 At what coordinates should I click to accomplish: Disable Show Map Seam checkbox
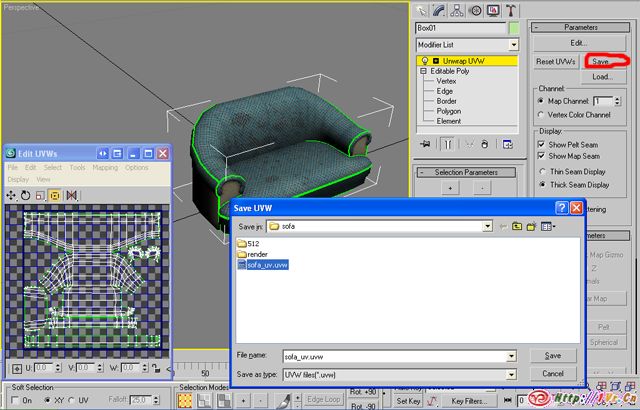542,156
